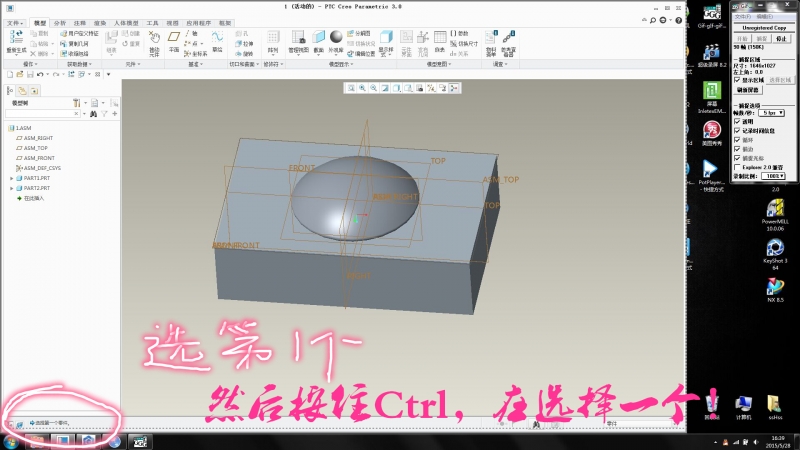This screenshot has height=450, width=800.
Task: Toggle 捕捉光标 checkbox in GIF recorder
Action: pos(737,158)
